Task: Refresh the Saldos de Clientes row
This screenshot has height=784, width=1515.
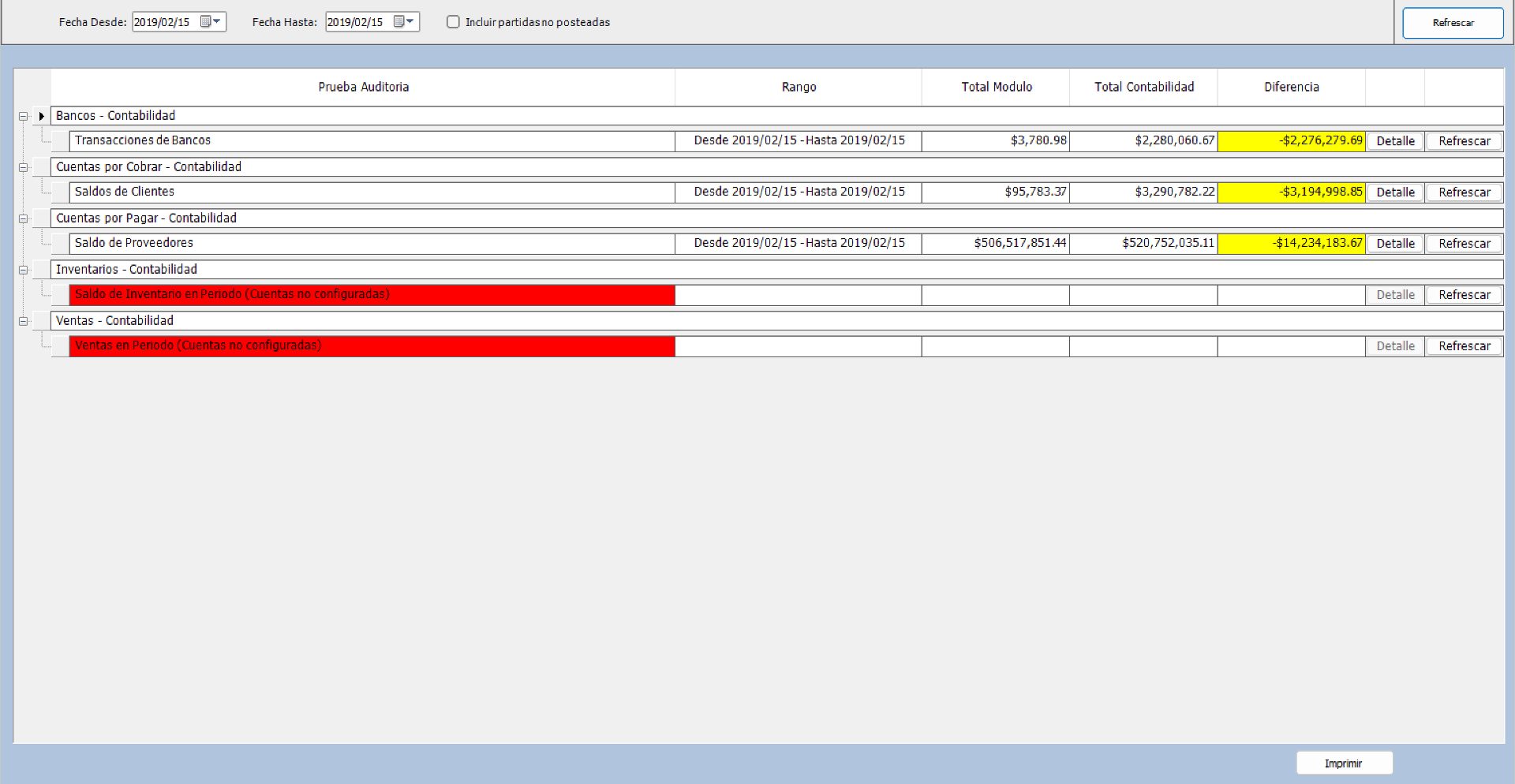Action: tap(1464, 192)
